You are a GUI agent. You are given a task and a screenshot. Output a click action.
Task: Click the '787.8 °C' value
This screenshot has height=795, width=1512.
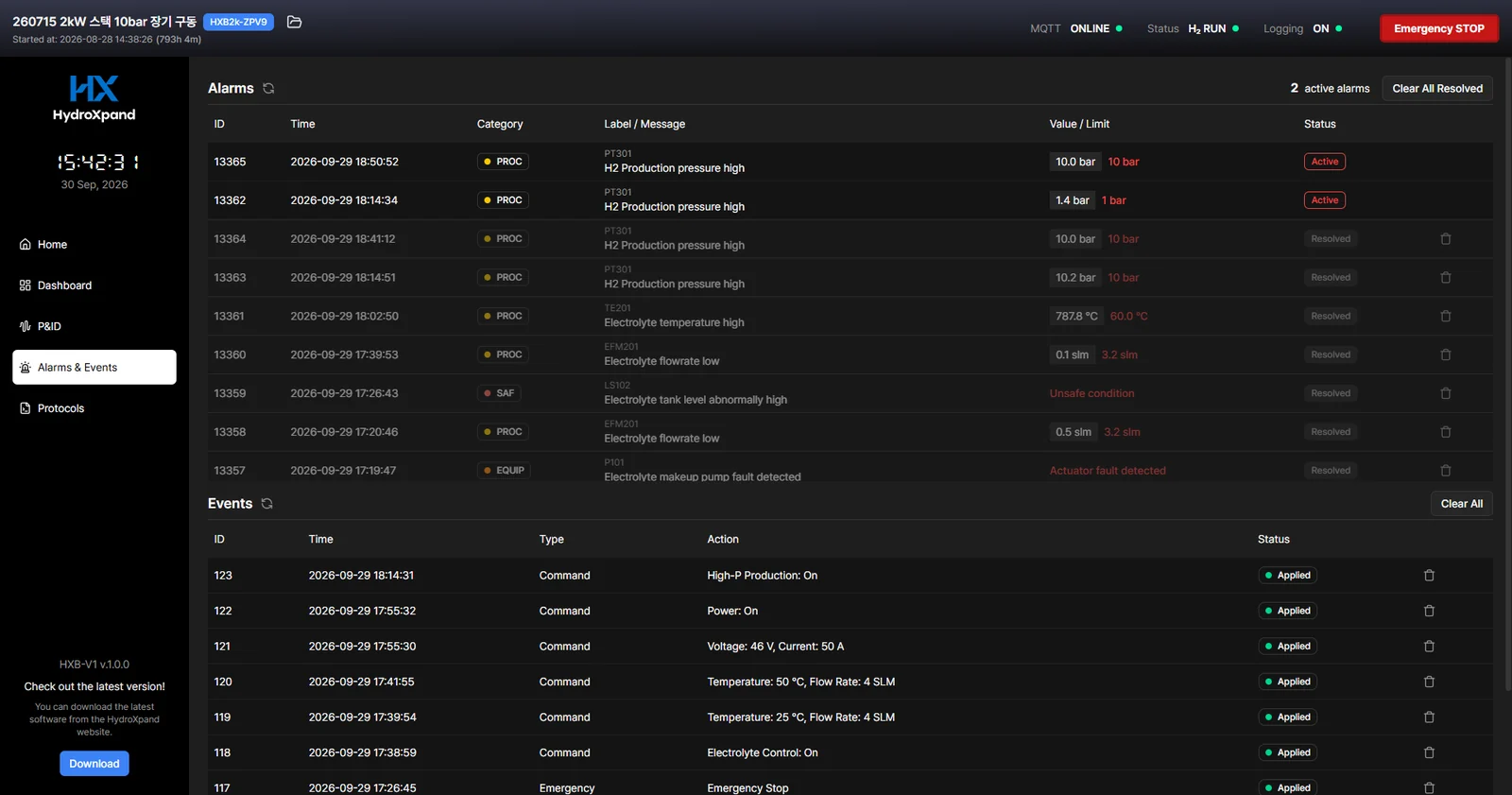[1076, 317]
